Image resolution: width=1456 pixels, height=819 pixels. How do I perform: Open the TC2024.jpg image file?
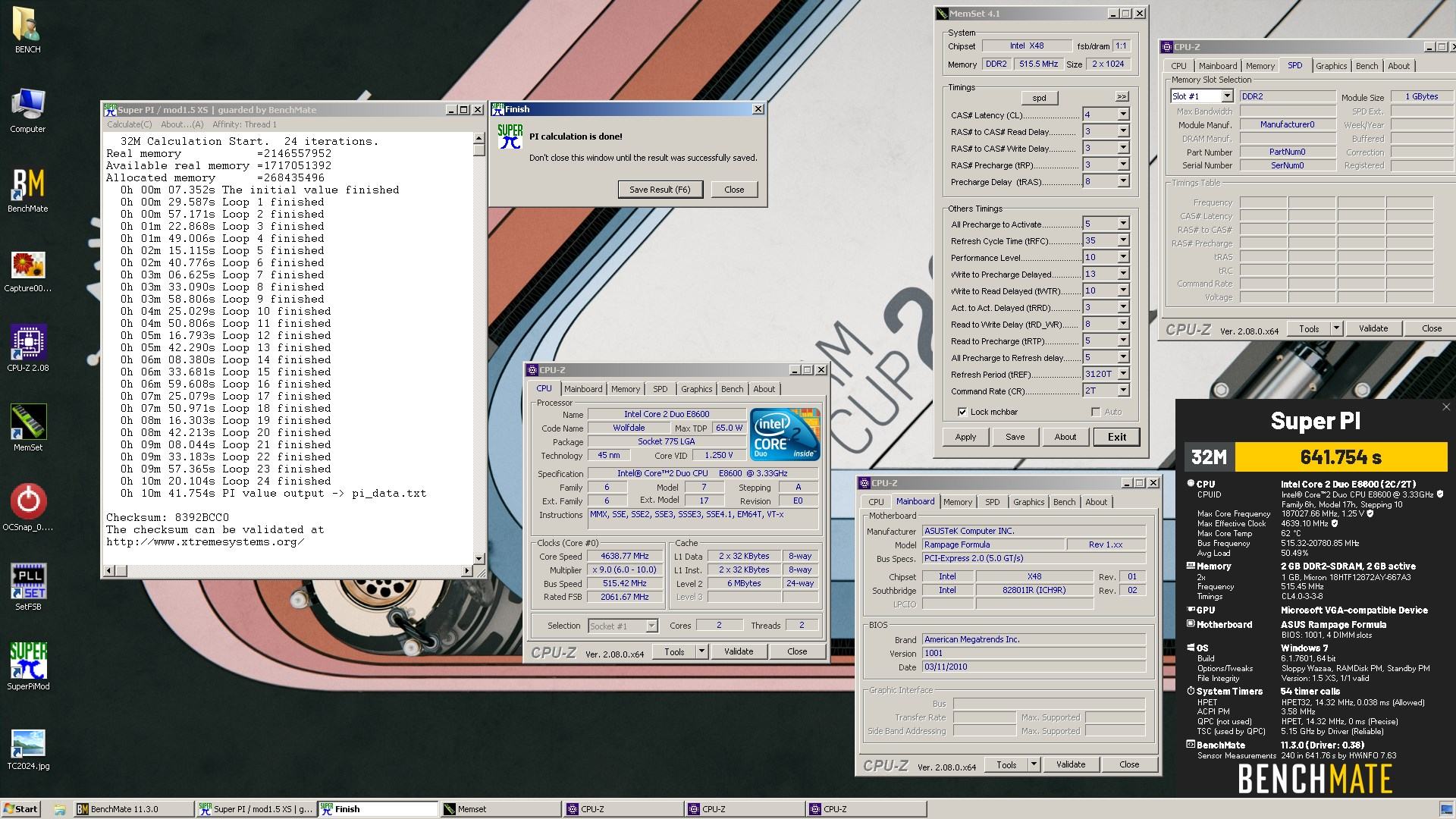28,743
